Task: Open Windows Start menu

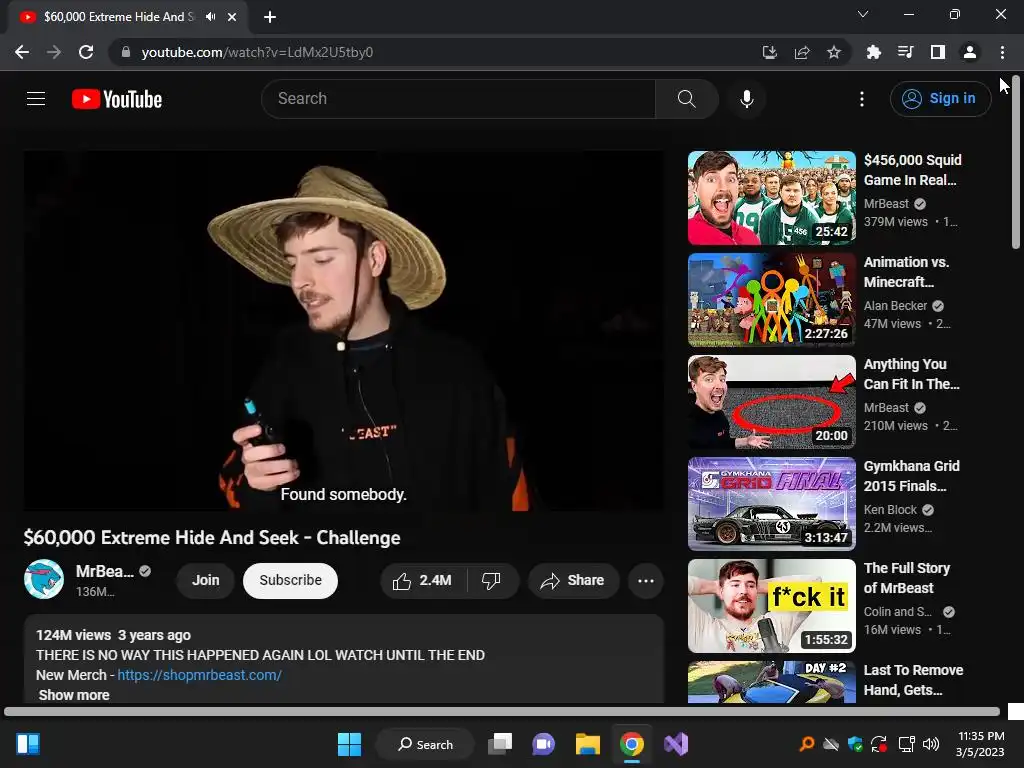Action: tap(349, 744)
